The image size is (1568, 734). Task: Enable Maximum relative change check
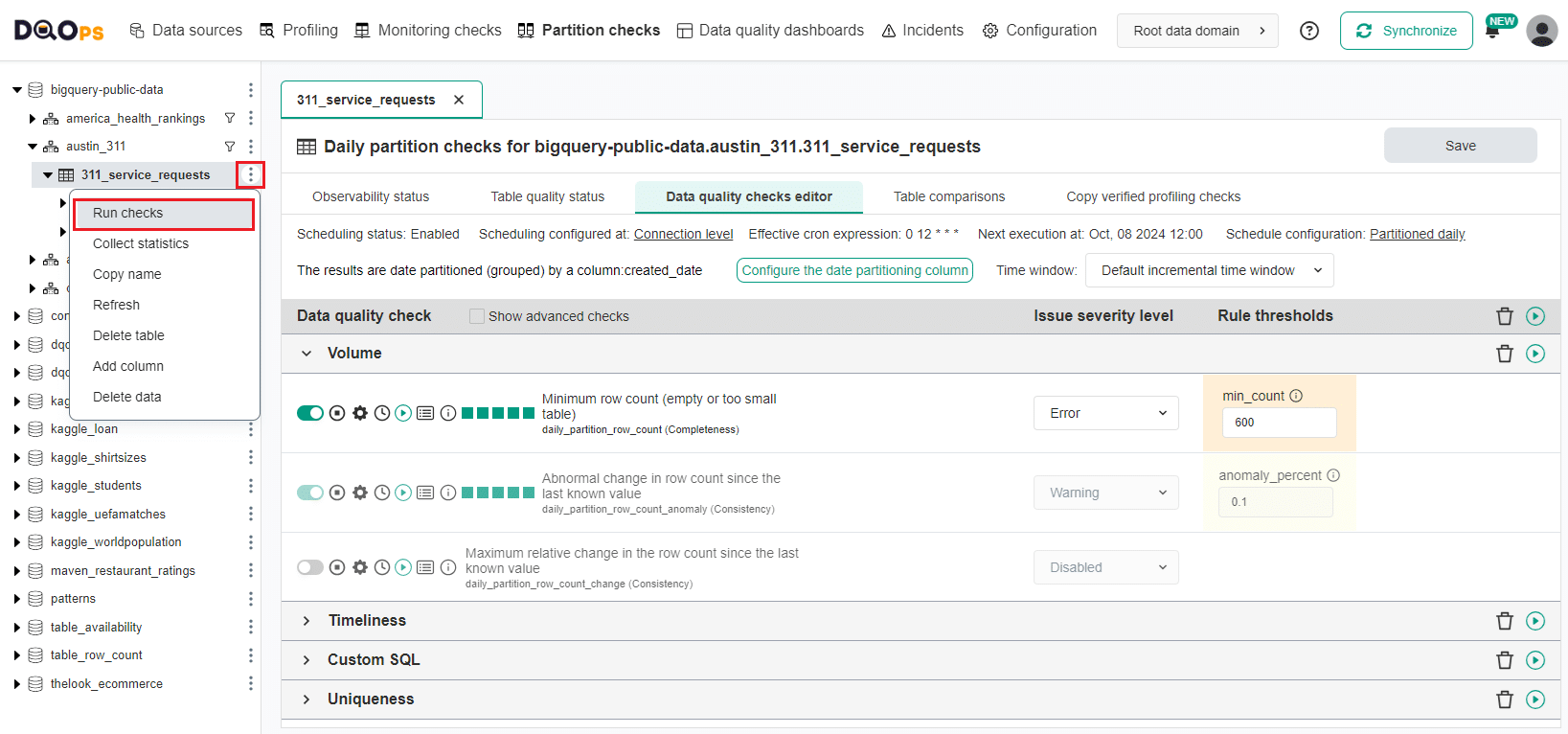click(310, 567)
